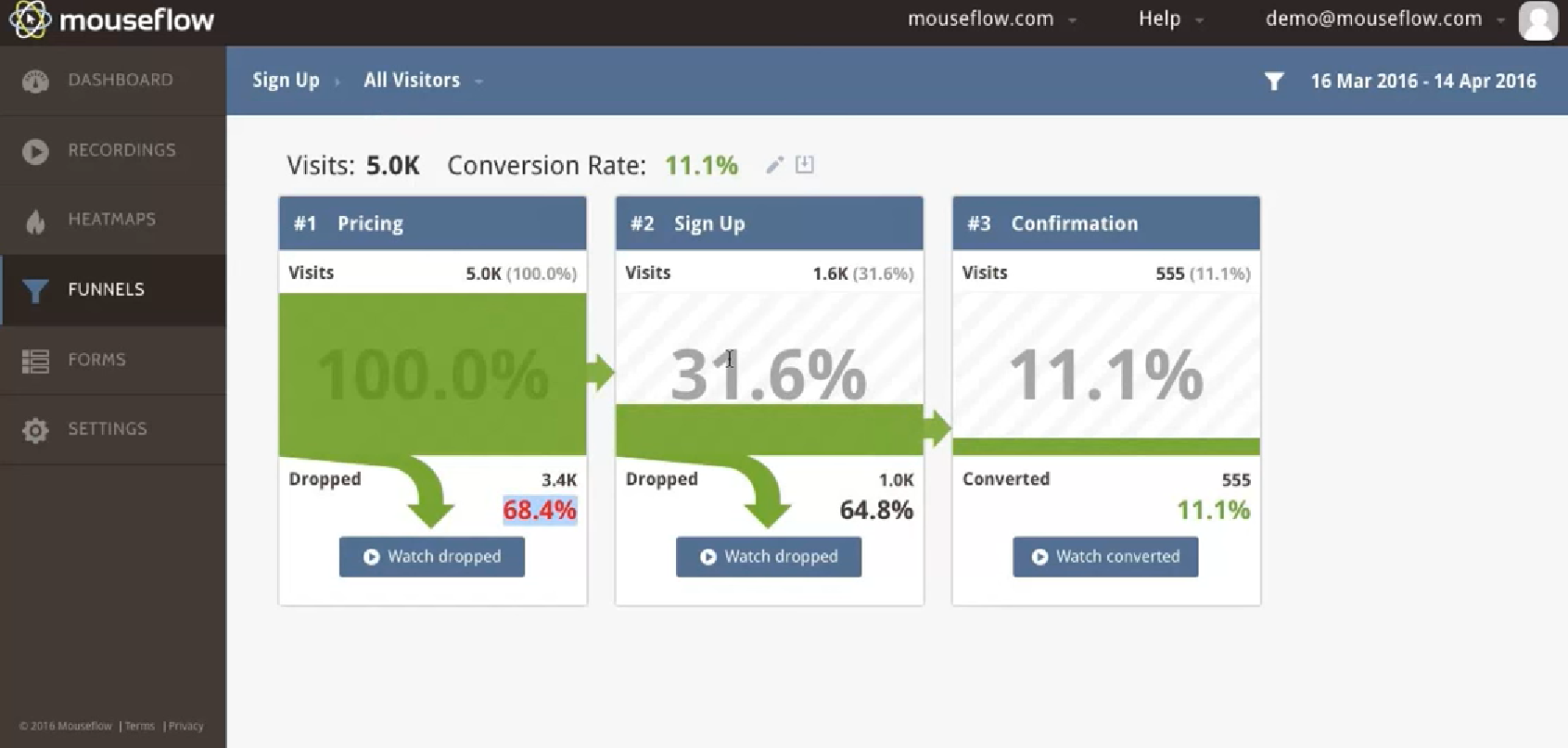This screenshot has height=748, width=1568.
Task: Click the play icon in Watch converted button
Action: (1039, 557)
